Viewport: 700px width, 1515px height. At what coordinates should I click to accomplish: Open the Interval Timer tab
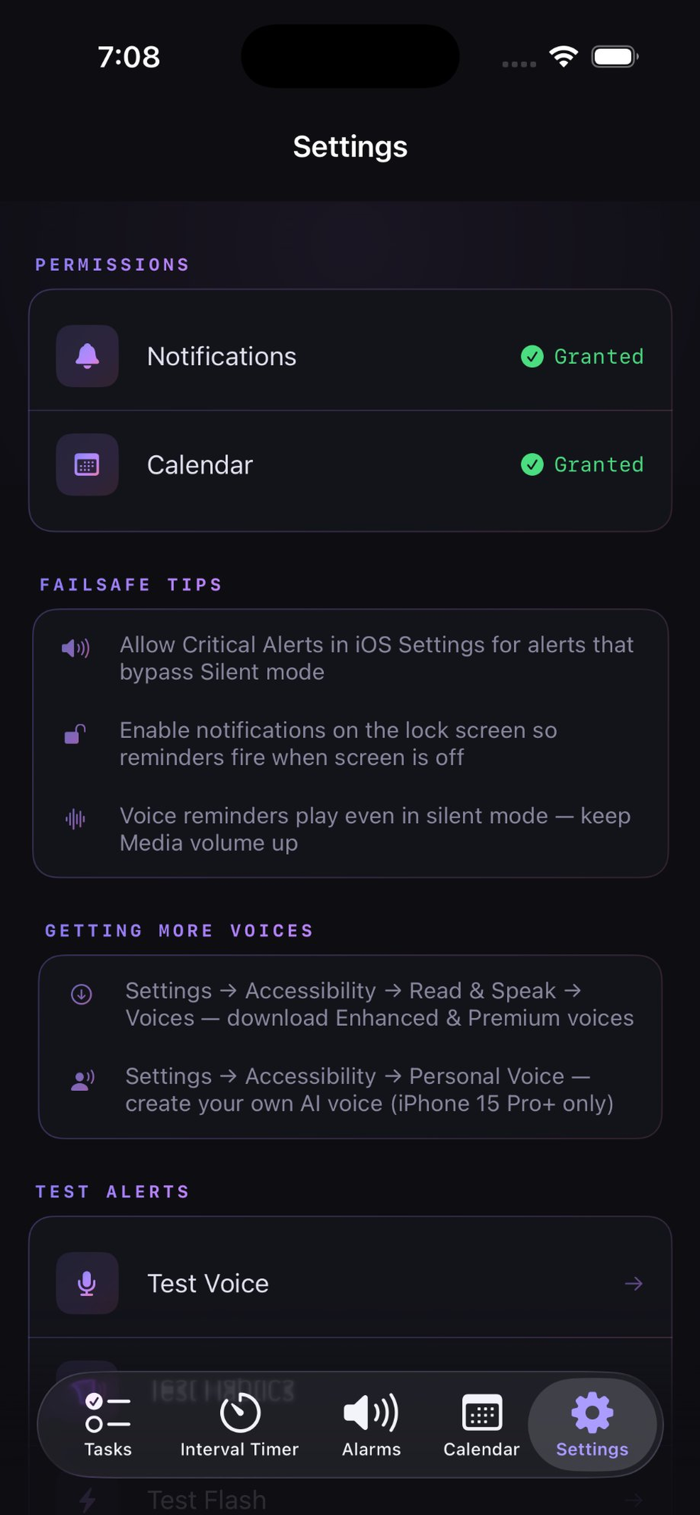pyautogui.click(x=239, y=1425)
